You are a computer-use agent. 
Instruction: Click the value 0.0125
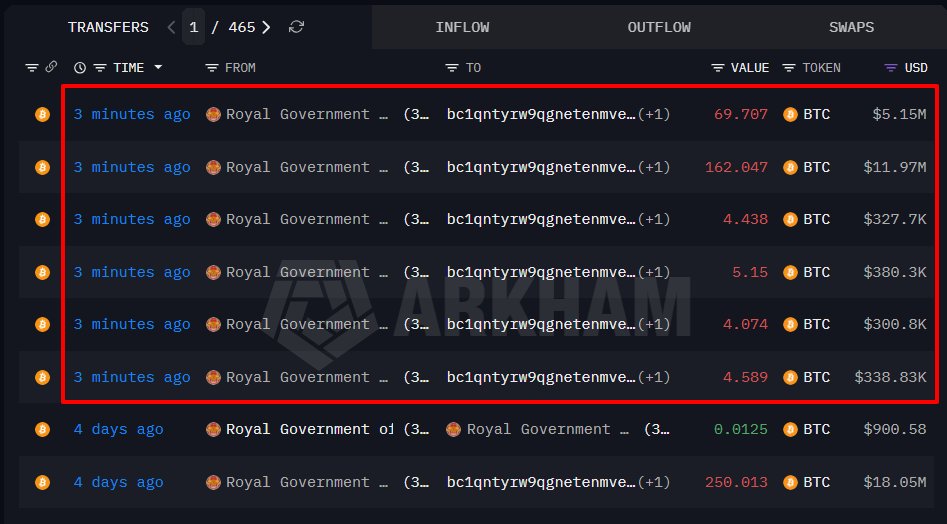point(741,429)
